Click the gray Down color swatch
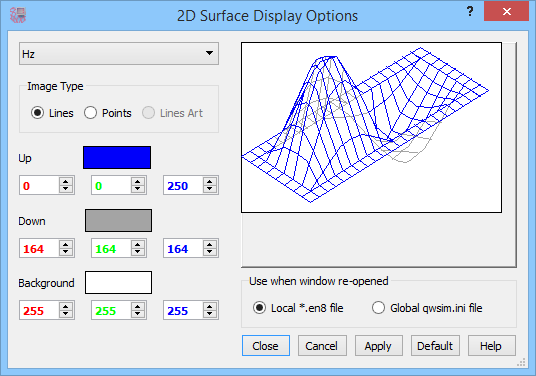 (x=118, y=220)
